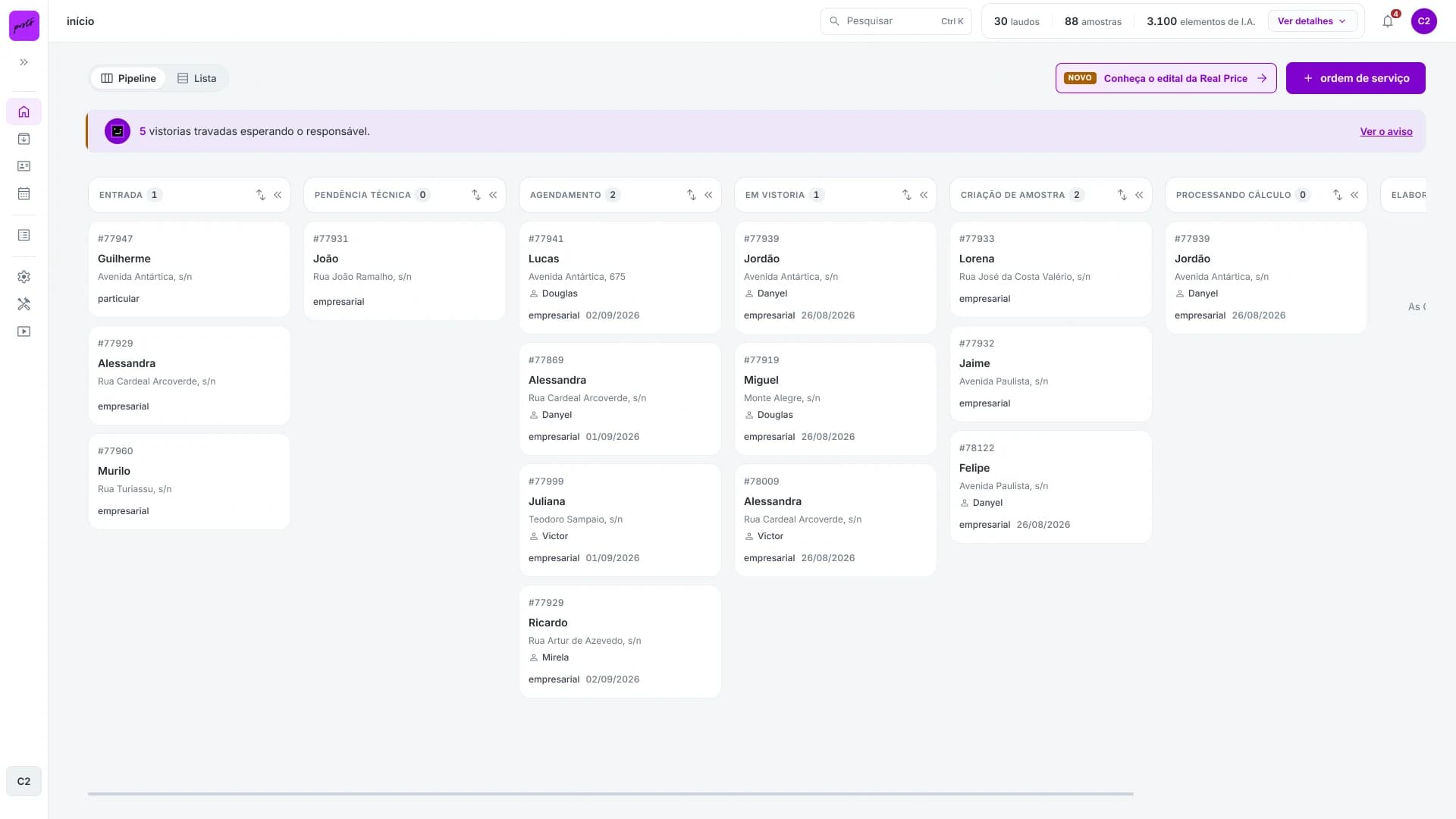This screenshot has width=1456, height=819.
Task: Open card #77947 Guilherme
Action: coord(189,269)
